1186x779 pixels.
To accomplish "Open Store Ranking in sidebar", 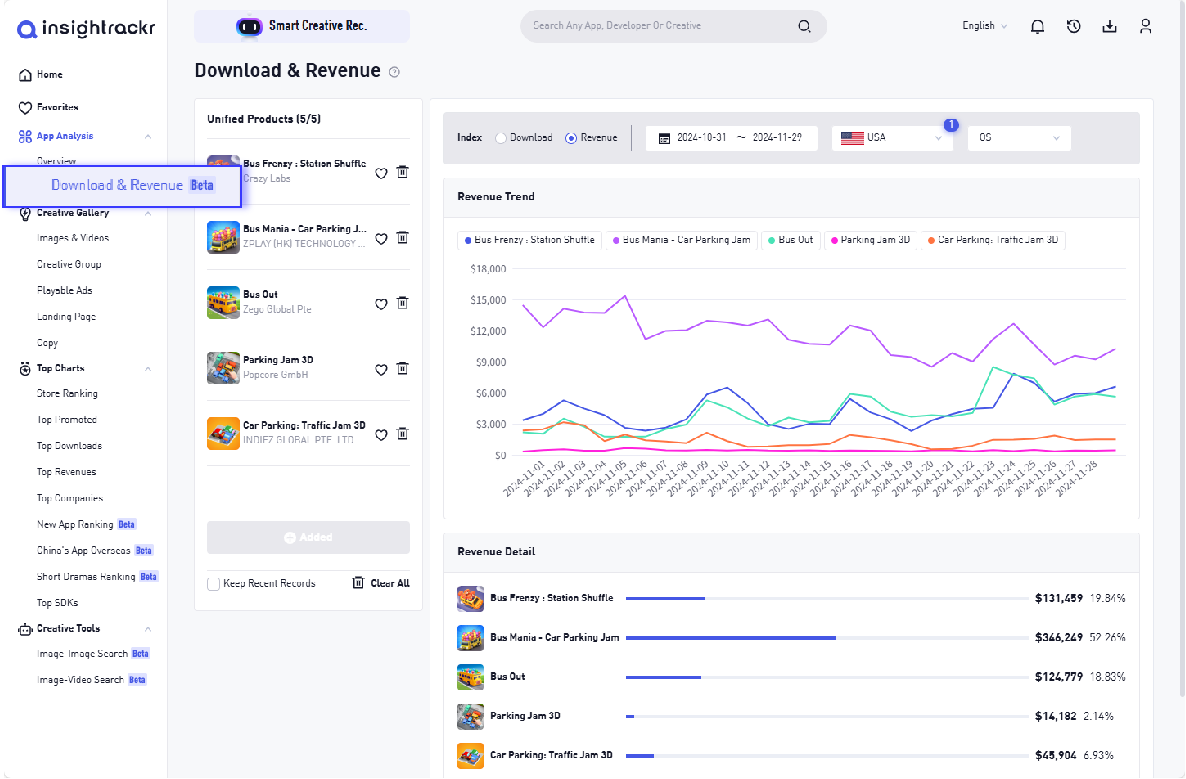I will pos(67,394).
